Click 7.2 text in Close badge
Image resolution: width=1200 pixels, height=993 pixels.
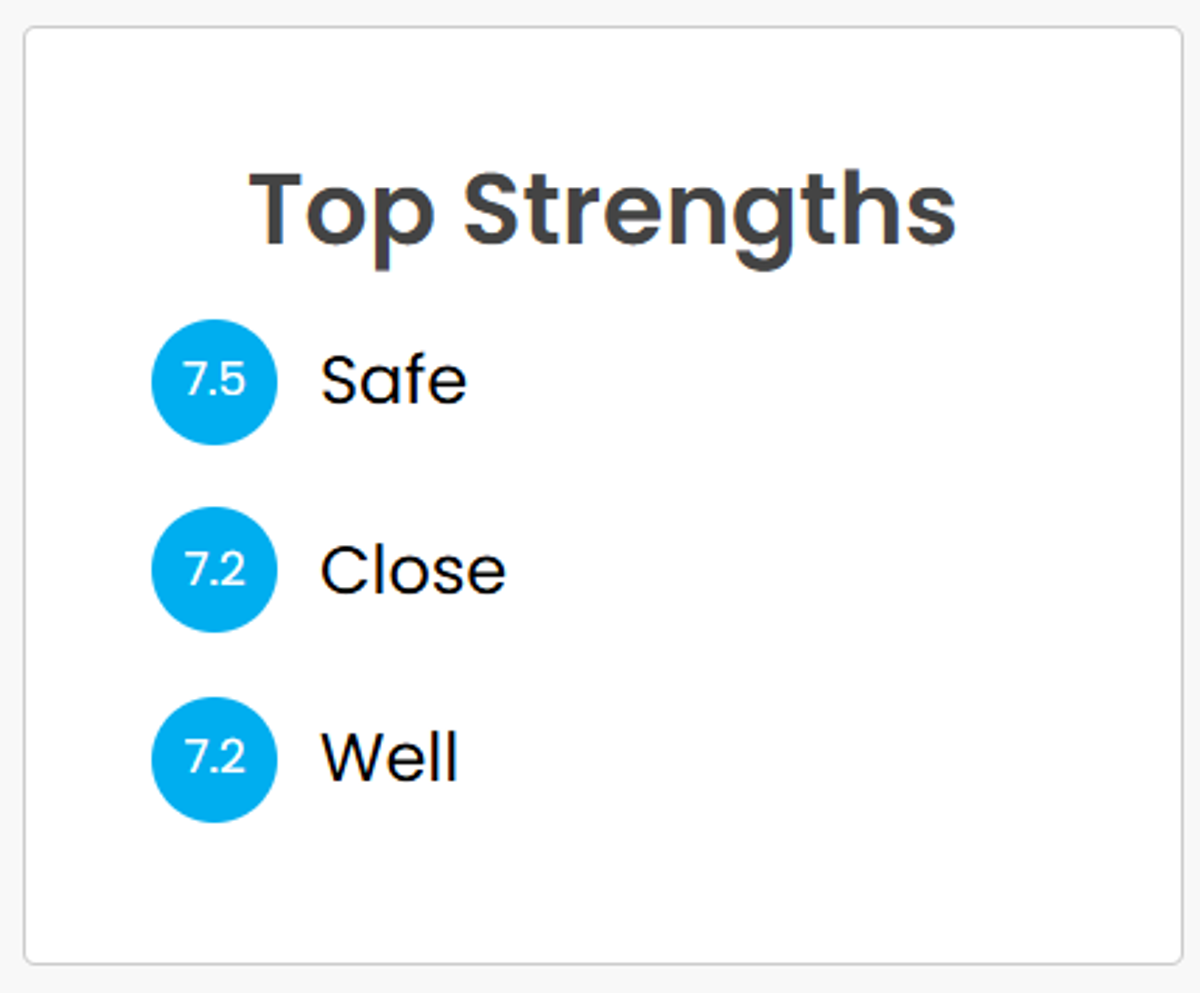[x=214, y=570]
